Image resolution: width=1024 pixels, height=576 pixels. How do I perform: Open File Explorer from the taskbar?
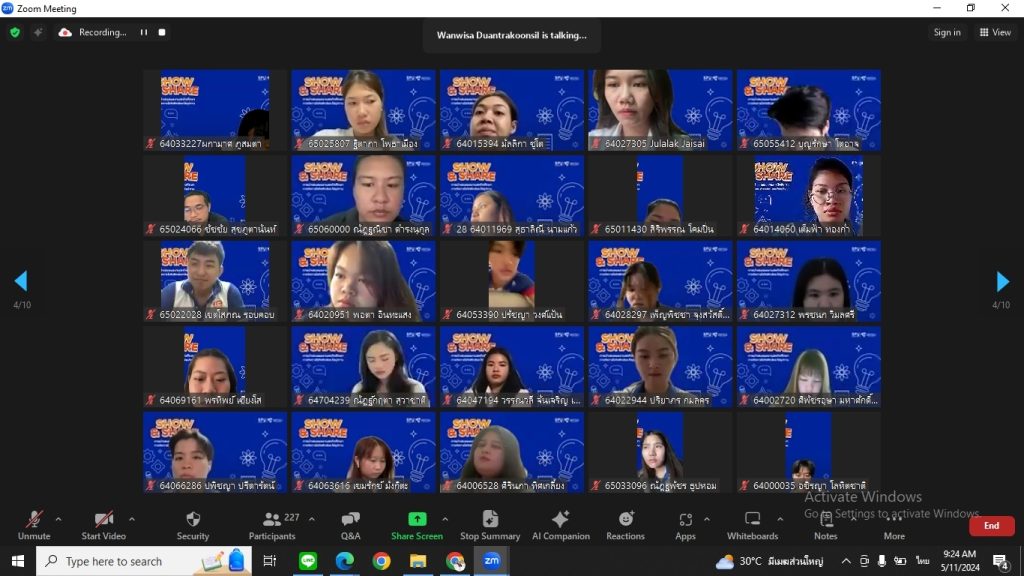click(418, 561)
